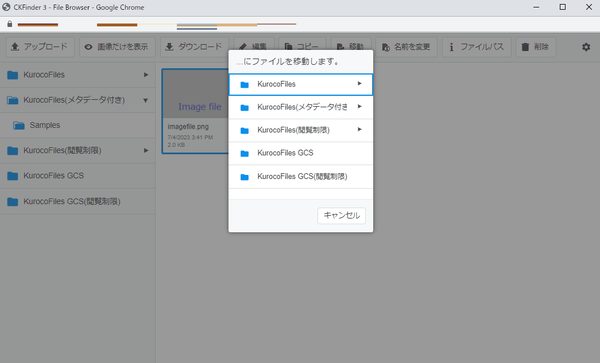The image size is (600, 363).
Task: Click the ファイルパス button label
Action: click(482, 47)
